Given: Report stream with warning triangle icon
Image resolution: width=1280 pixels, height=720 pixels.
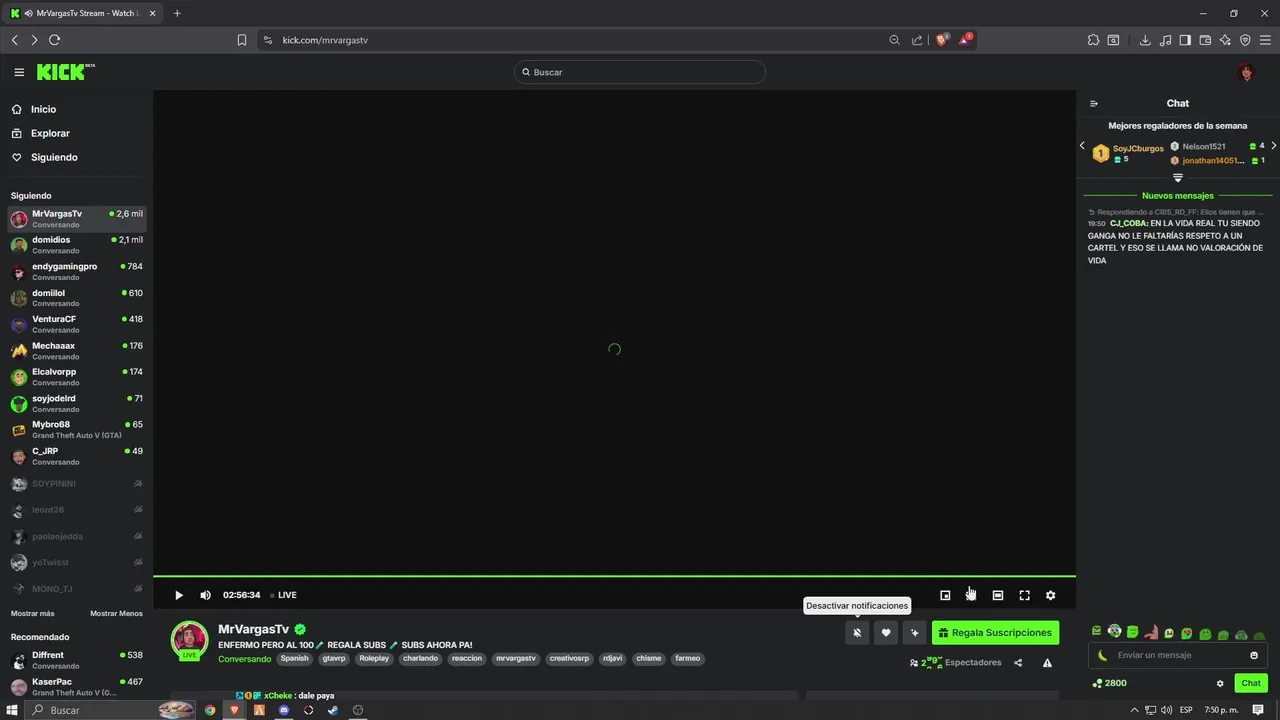Looking at the screenshot, I should coord(1047,662).
